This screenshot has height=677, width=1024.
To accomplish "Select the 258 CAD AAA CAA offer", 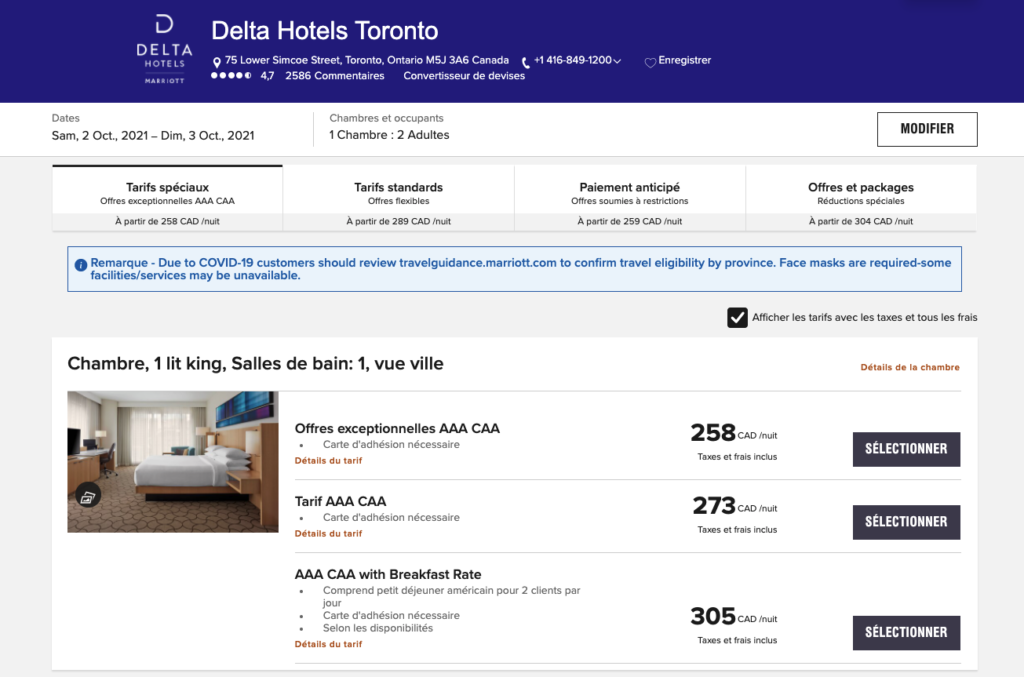I will [905, 449].
